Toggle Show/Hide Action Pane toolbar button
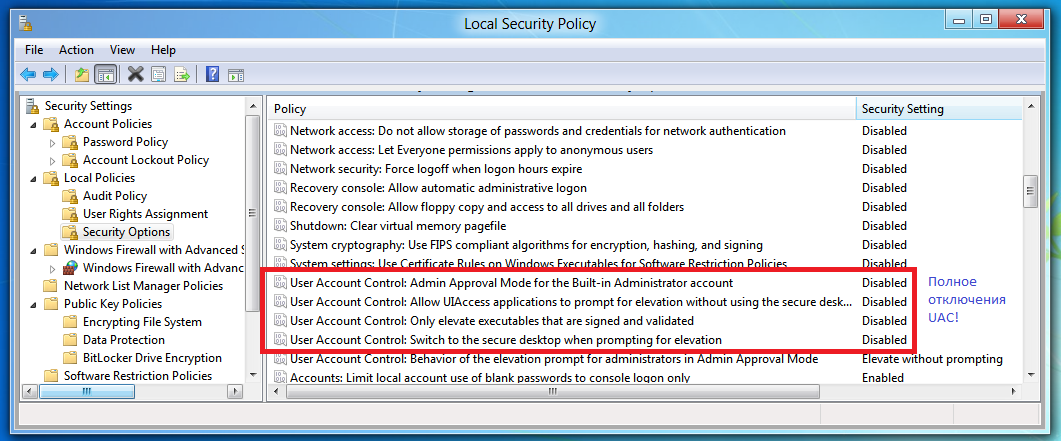1061x441 pixels. (x=236, y=74)
